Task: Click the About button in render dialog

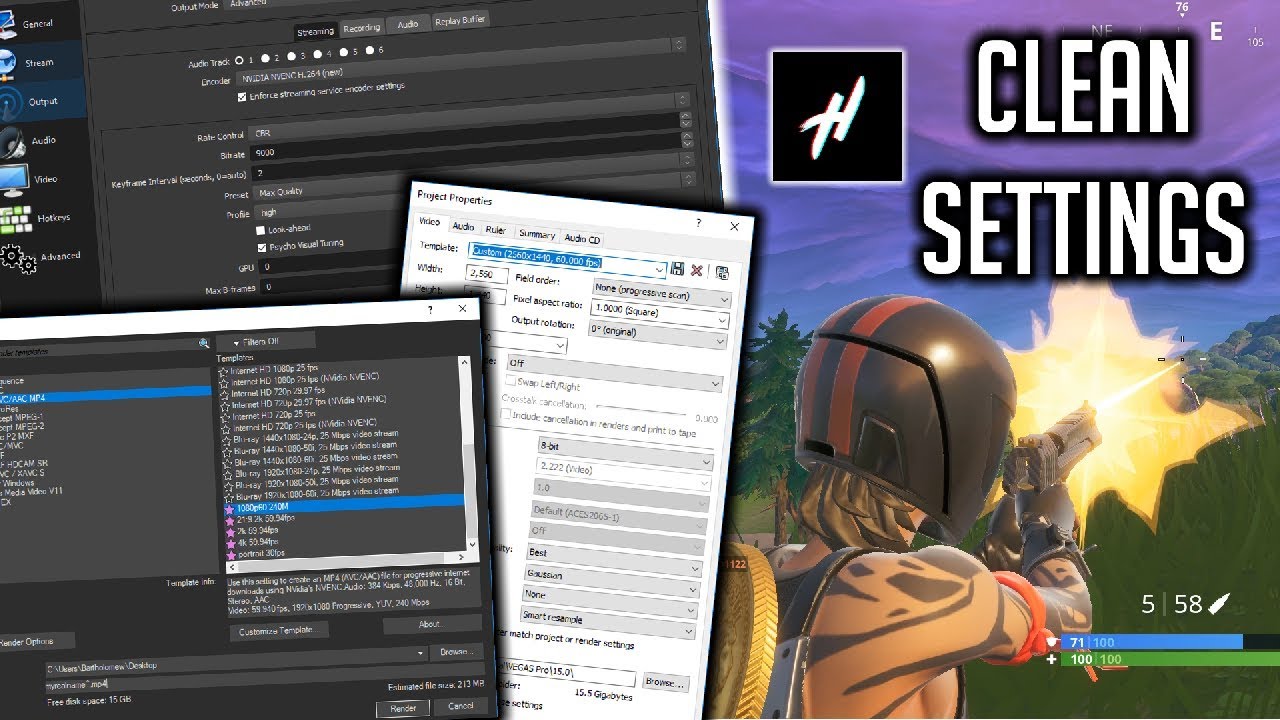Action: pos(431,624)
